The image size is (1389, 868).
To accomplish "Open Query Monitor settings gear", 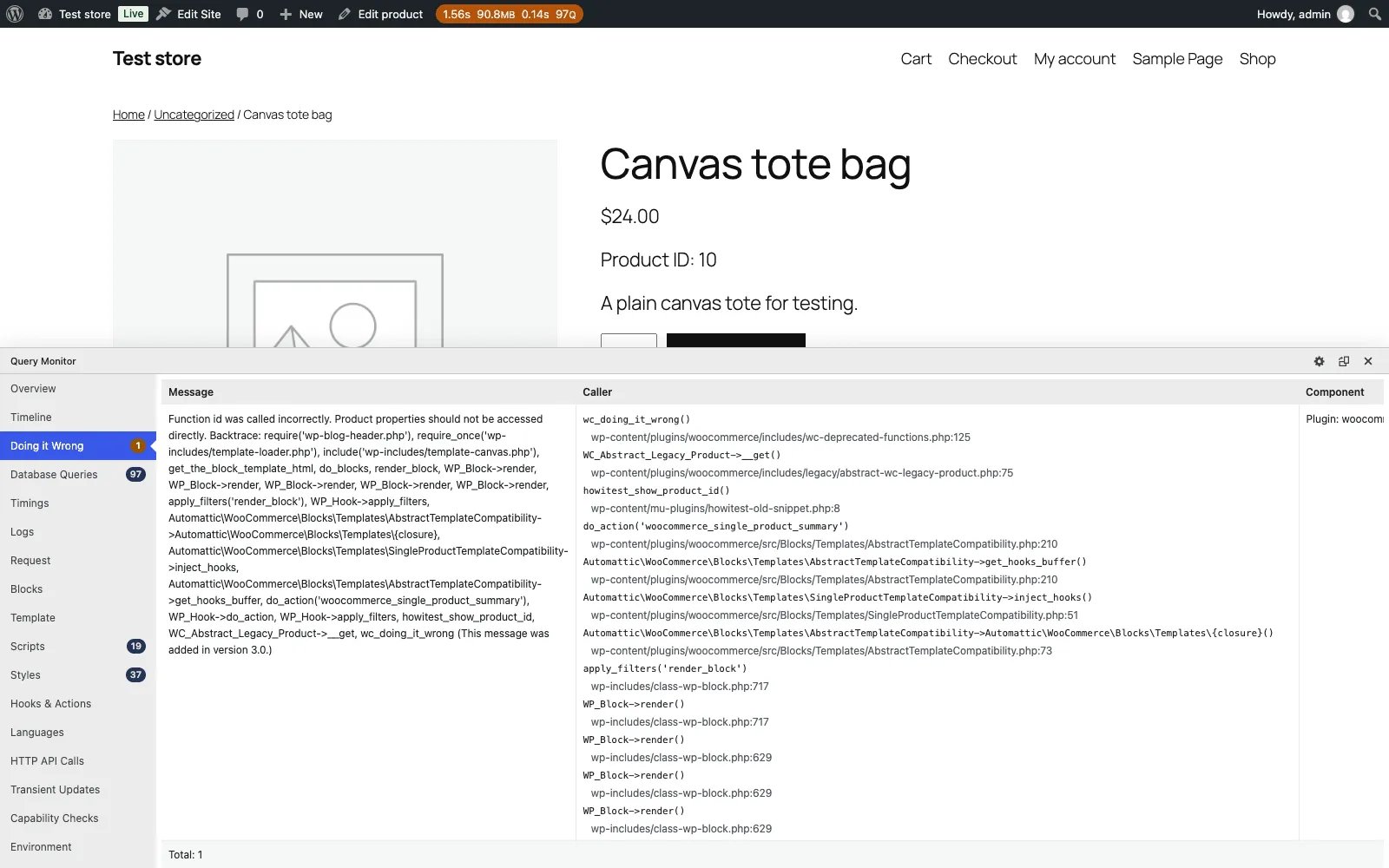I will pos(1319,361).
